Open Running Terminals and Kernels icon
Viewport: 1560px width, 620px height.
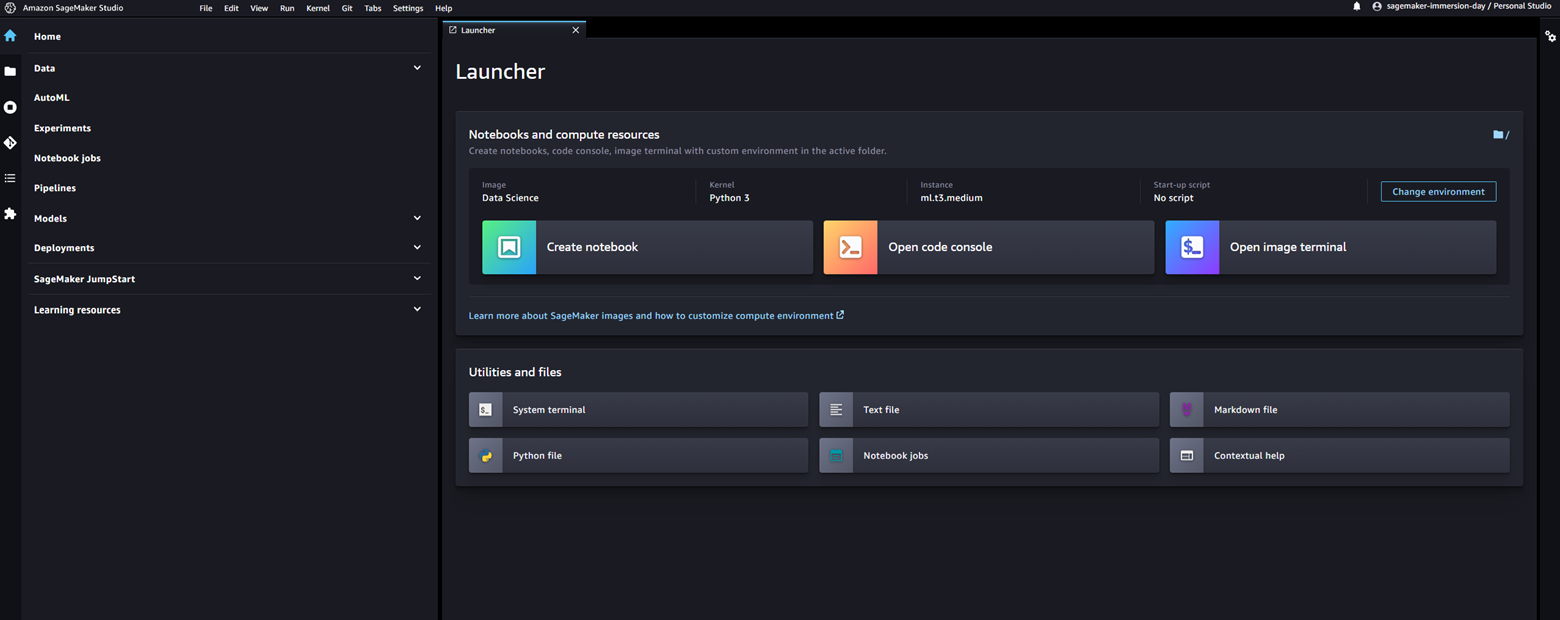coord(10,107)
